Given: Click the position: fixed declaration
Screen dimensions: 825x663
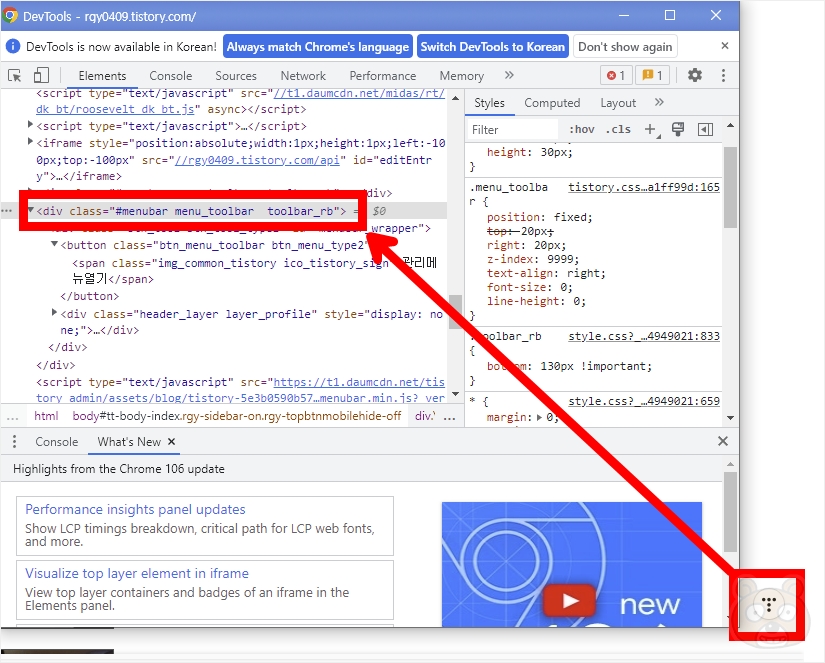Looking at the screenshot, I should click(539, 217).
